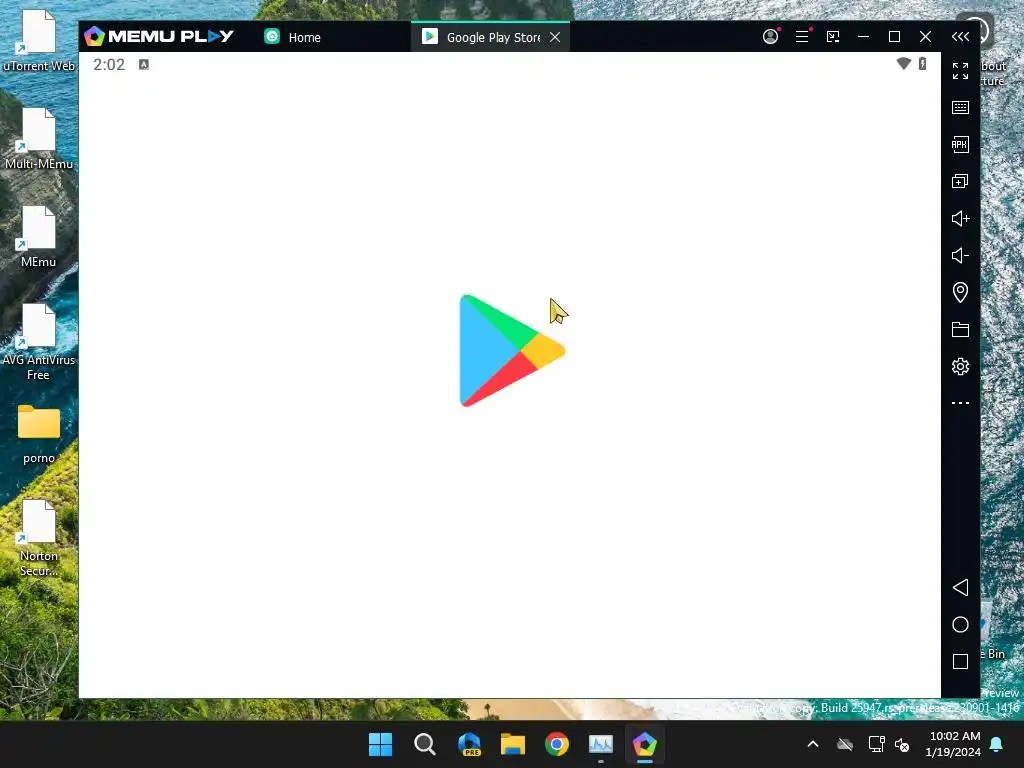Click the MEmu Play logo
The width and height of the screenshot is (1024, 768).
tap(159, 36)
